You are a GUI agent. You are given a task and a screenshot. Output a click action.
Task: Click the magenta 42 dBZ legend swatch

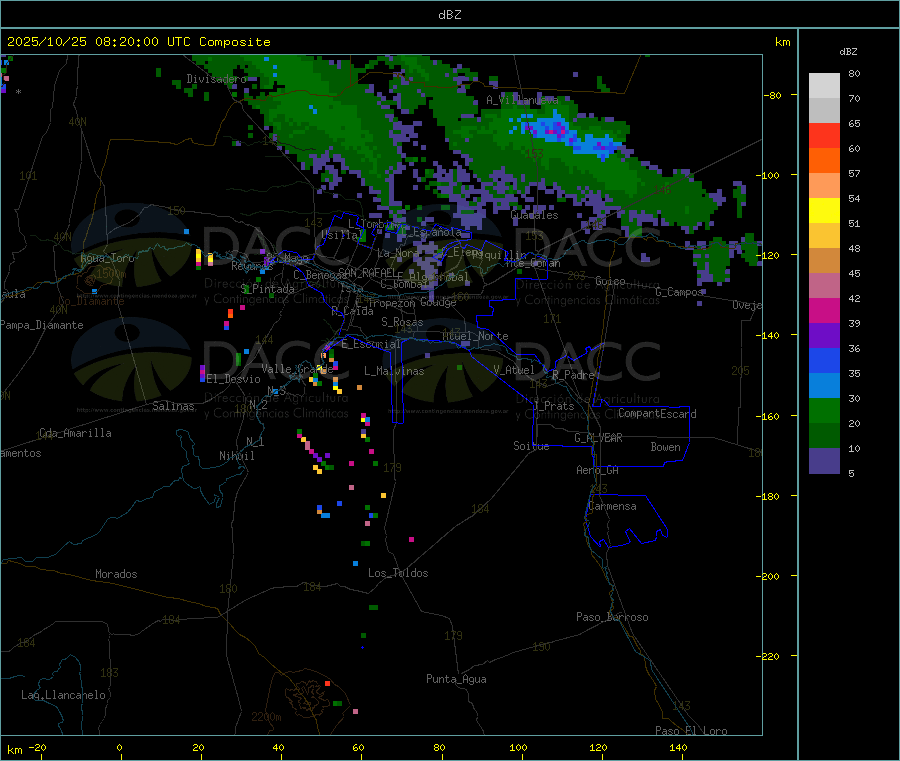tap(824, 310)
